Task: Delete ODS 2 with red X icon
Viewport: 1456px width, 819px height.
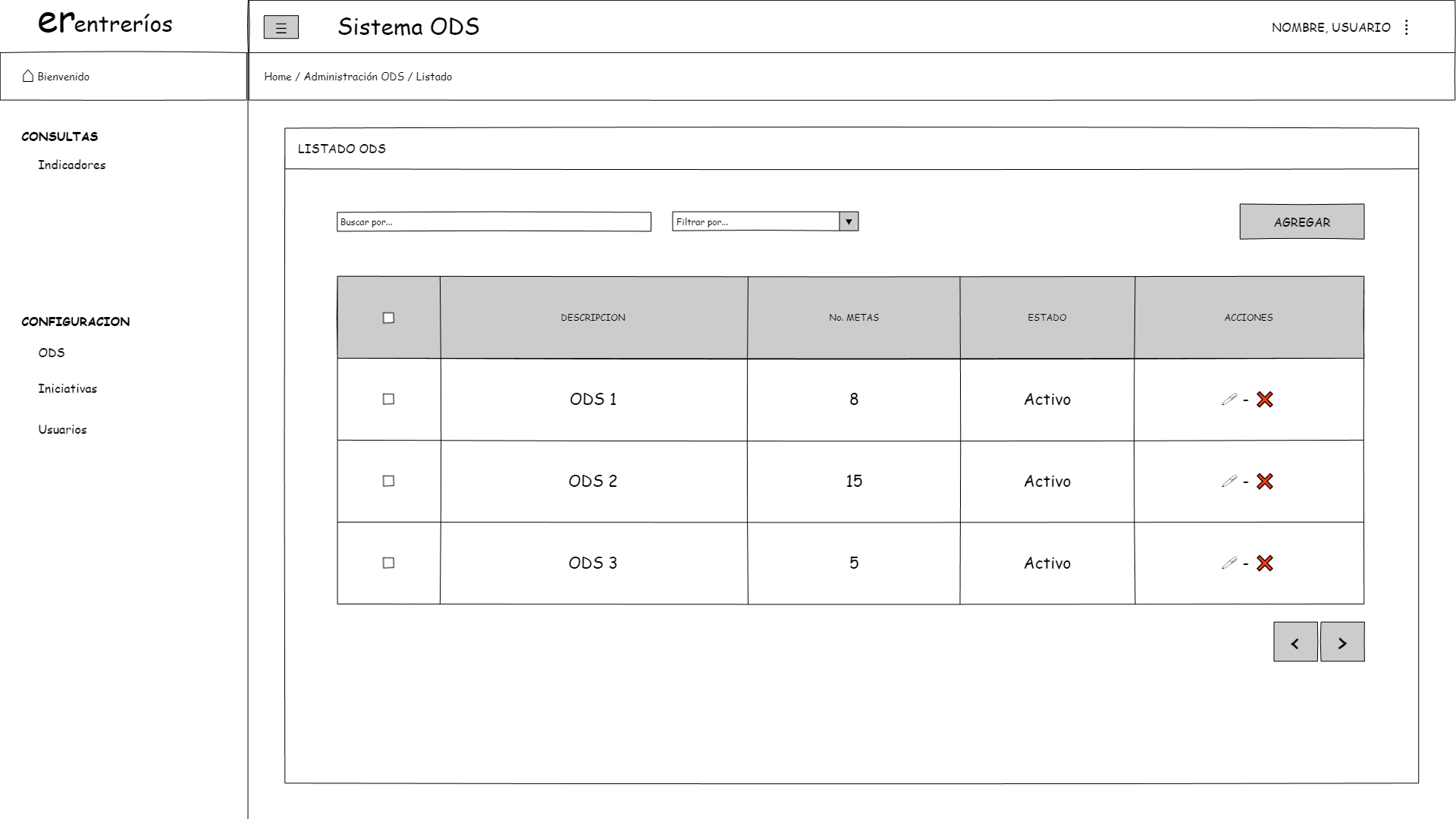Action: [x=1264, y=482]
